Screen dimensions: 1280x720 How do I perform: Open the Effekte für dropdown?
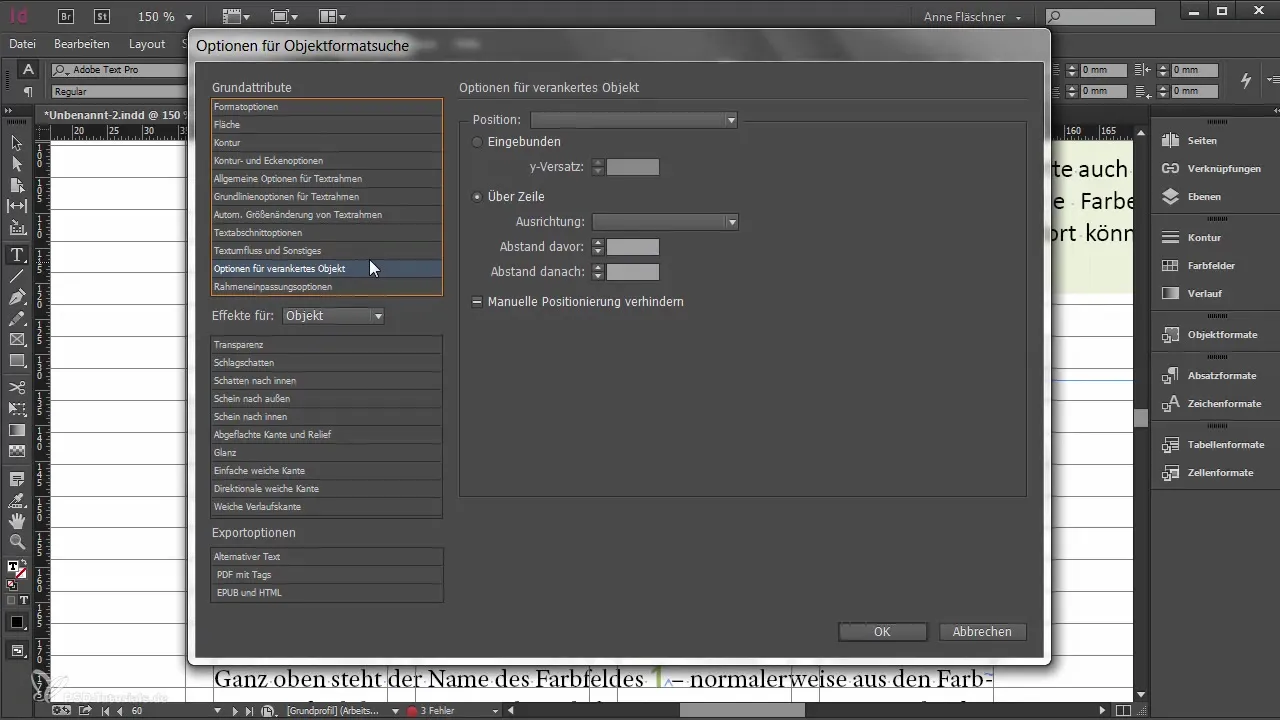(x=334, y=316)
